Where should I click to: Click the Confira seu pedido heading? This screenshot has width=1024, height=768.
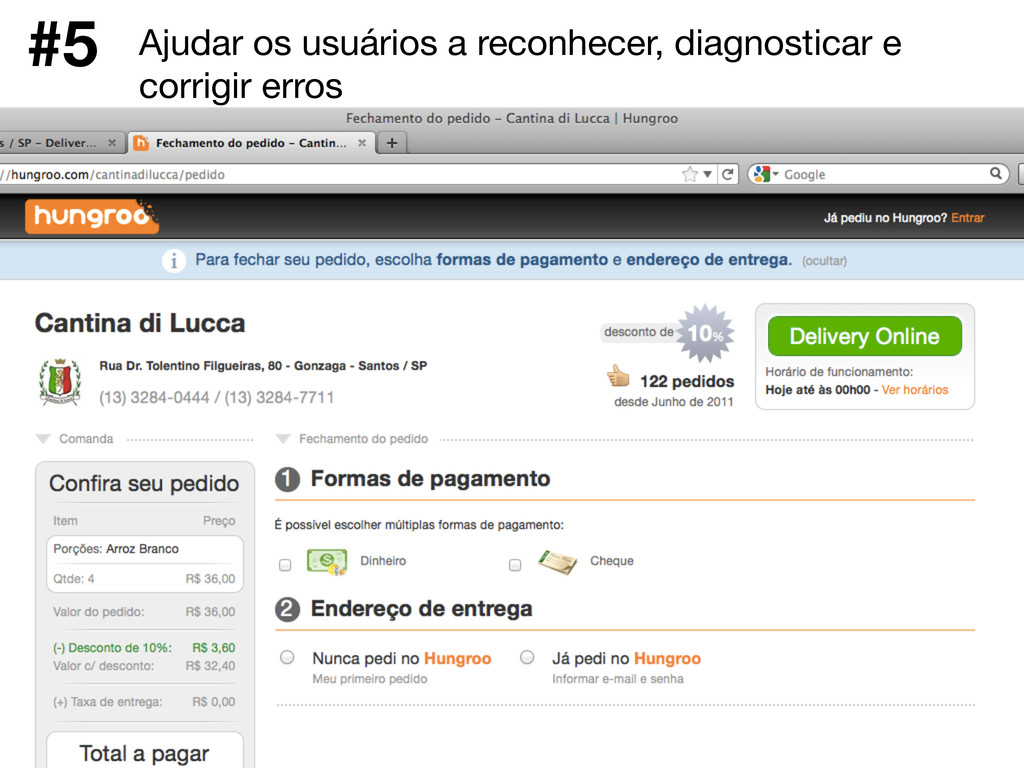pyautogui.click(x=144, y=483)
